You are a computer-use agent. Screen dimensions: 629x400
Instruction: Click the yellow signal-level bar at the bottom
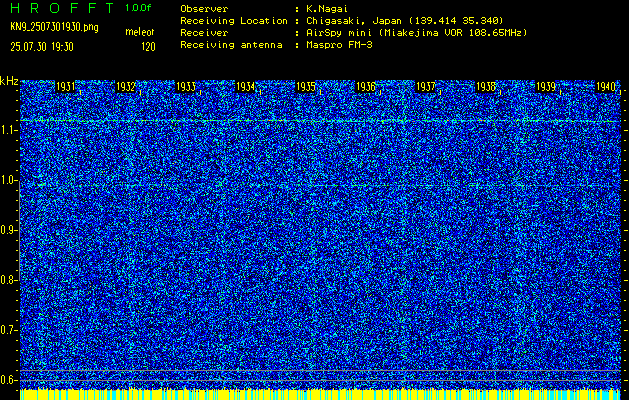click(320, 394)
